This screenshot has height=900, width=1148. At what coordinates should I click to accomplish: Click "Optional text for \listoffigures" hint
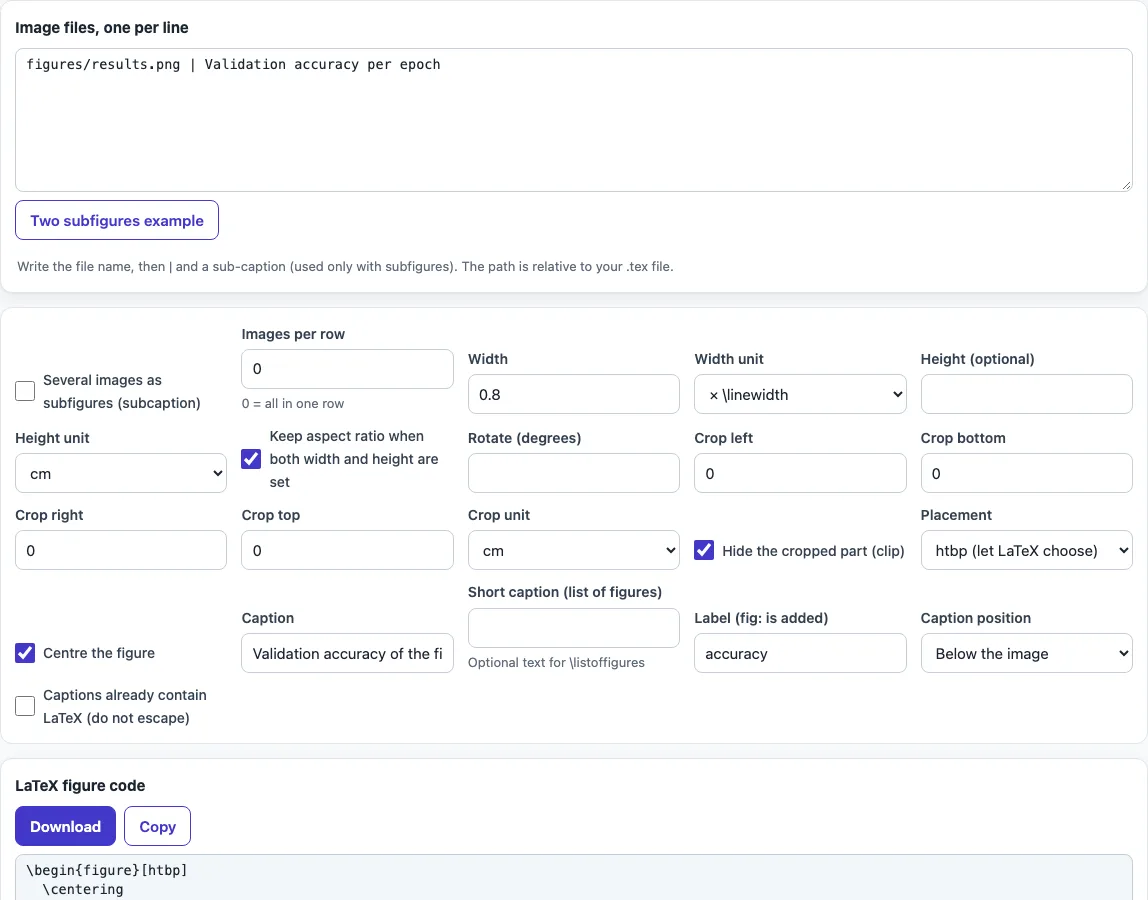coord(556,663)
